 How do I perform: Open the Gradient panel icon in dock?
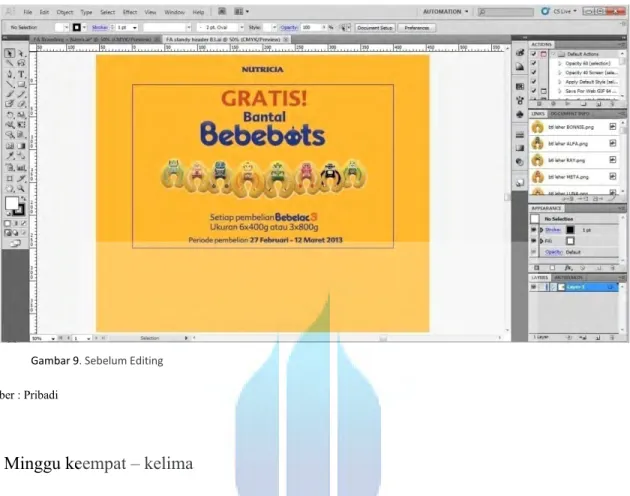click(520, 148)
